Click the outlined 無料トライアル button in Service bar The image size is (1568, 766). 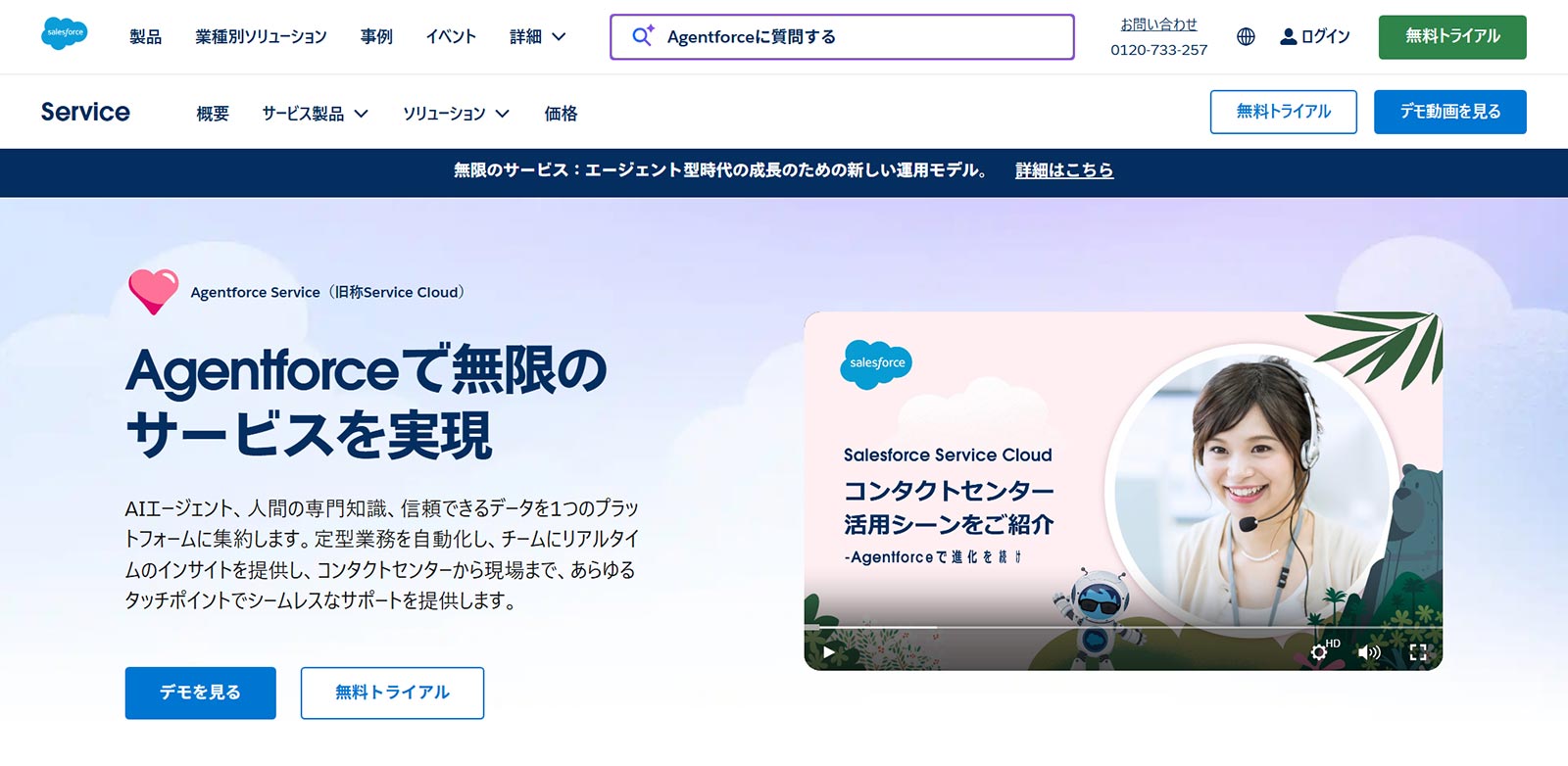(x=1284, y=112)
